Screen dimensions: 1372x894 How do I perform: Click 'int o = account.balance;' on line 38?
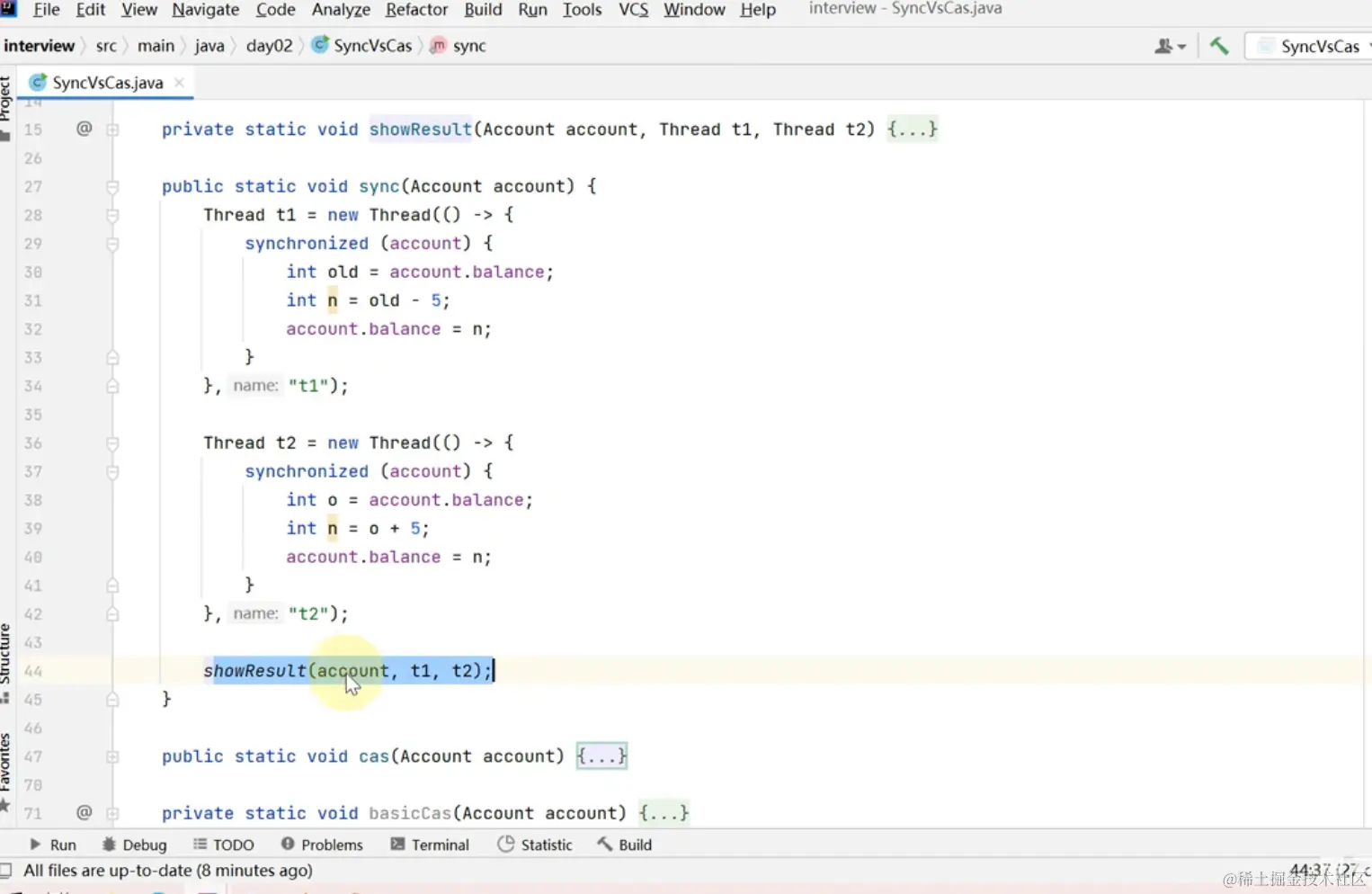(410, 499)
